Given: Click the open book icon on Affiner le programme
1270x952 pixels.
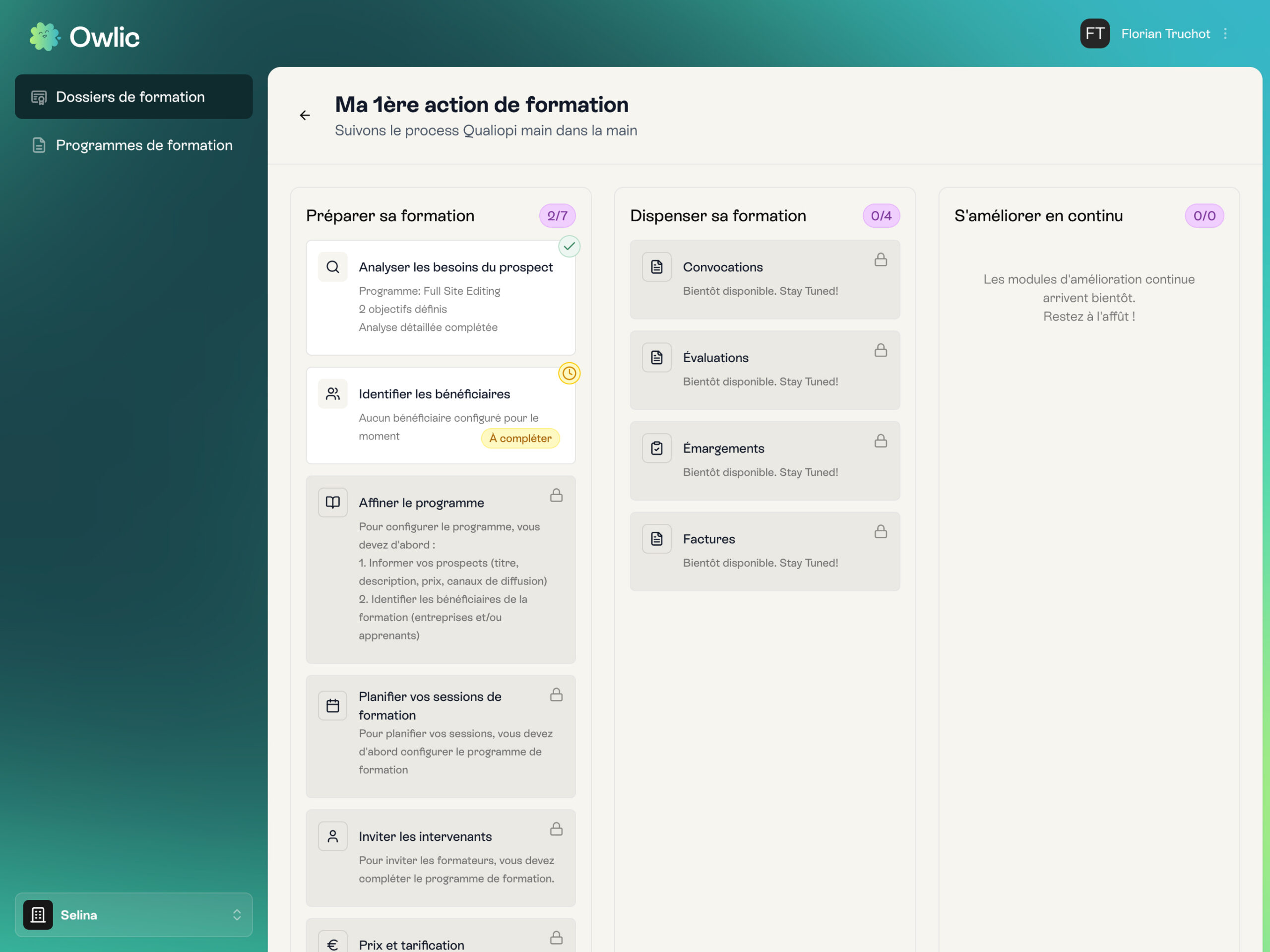Looking at the screenshot, I should coord(333,503).
